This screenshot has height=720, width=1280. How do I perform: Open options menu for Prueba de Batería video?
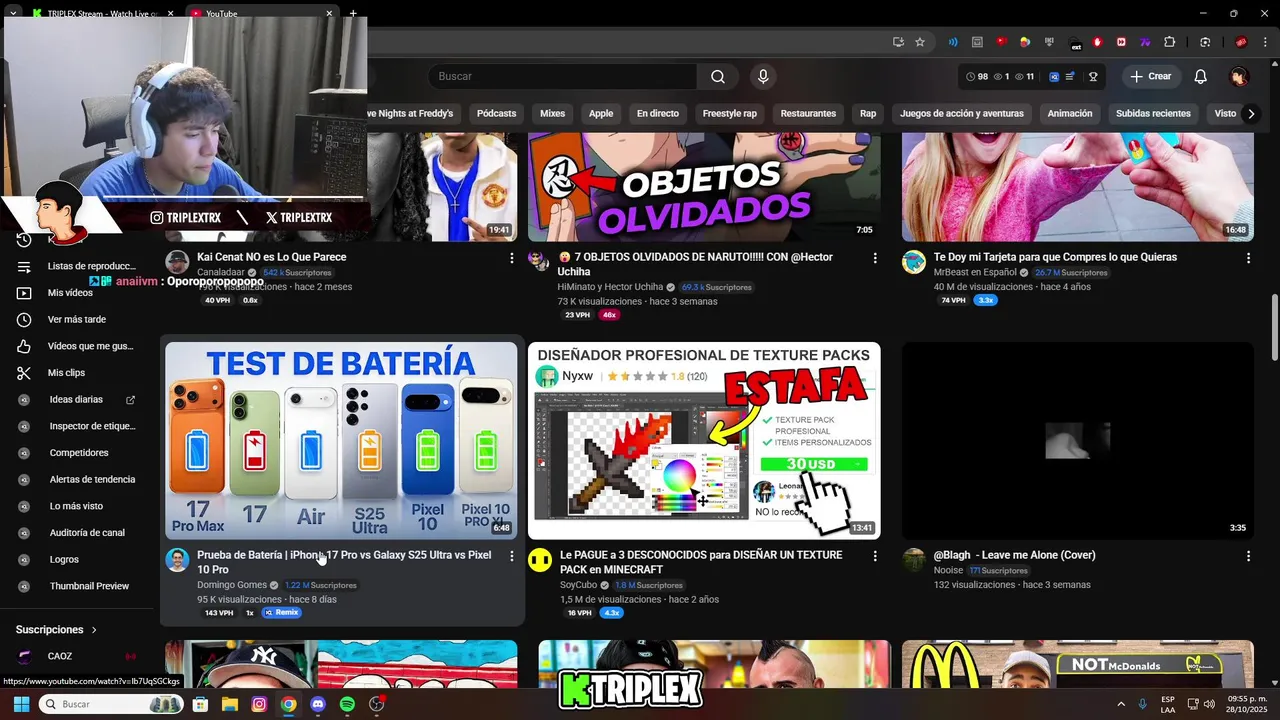pyautogui.click(x=512, y=556)
